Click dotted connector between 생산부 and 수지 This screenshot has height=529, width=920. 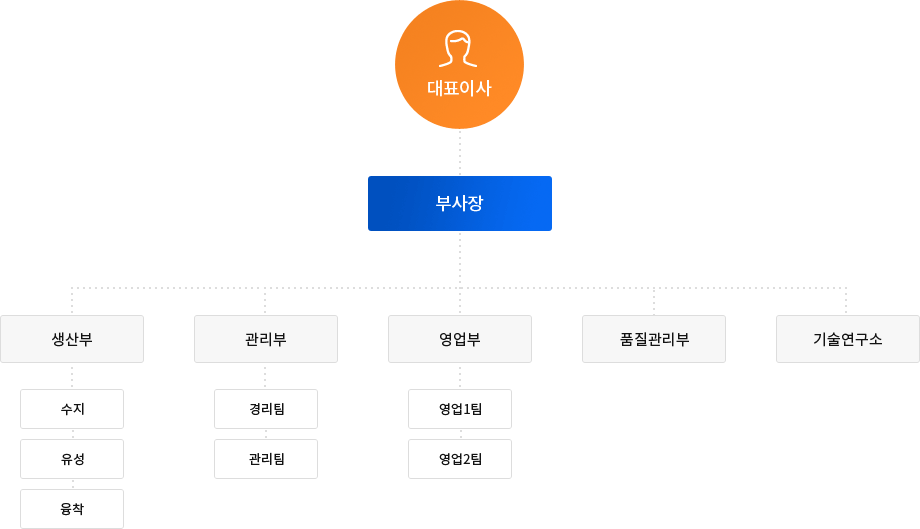[x=72, y=376]
